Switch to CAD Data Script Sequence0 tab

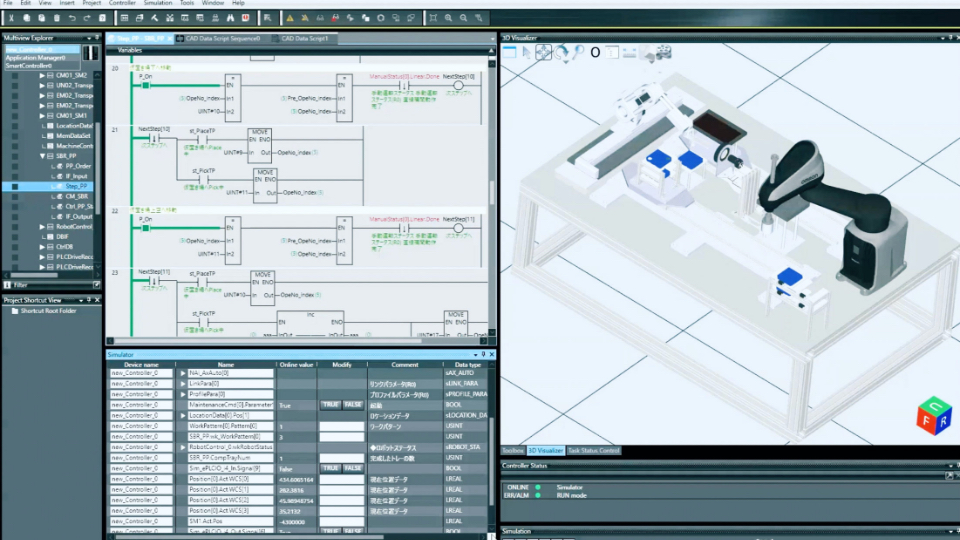pos(222,38)
